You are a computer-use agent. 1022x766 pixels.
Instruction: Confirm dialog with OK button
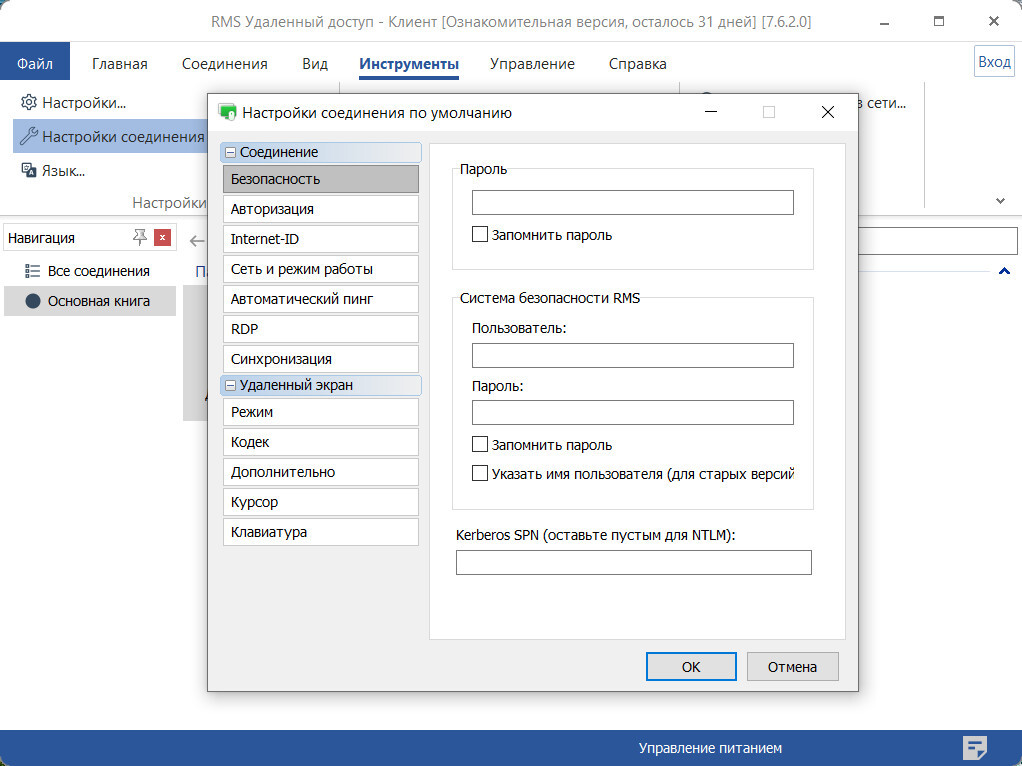[x=691, y=666]
